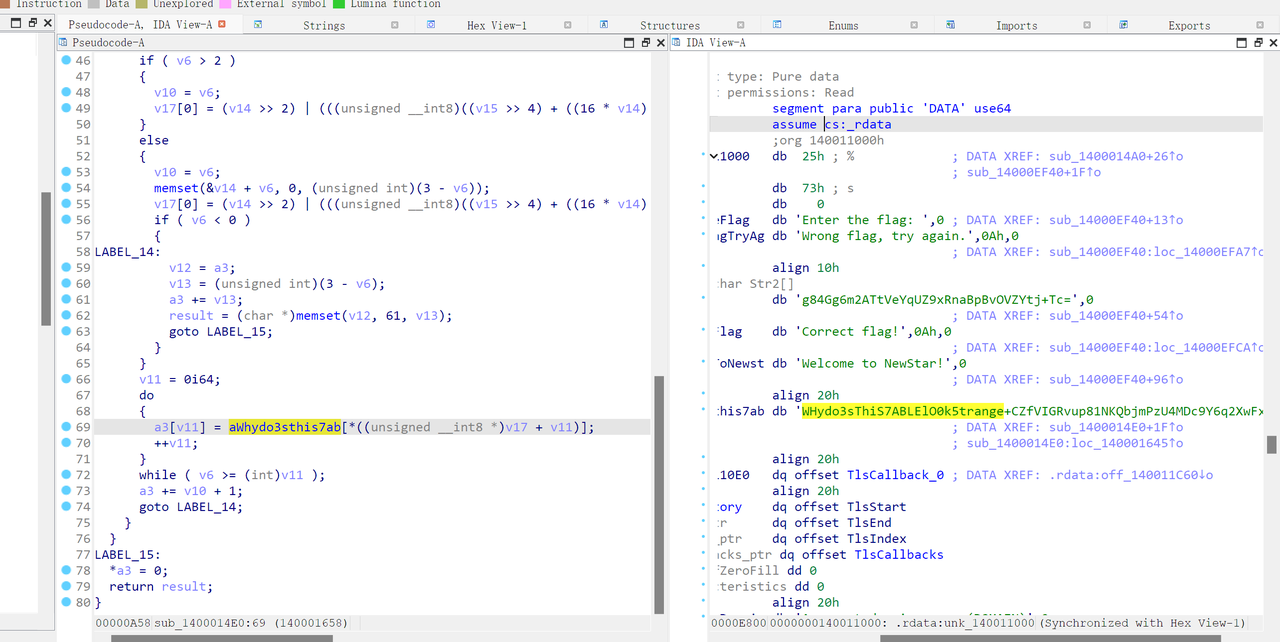1280x642 pixels.
Task: Maximize the IDA View-A panel
Action: [x=1242, y=43]
